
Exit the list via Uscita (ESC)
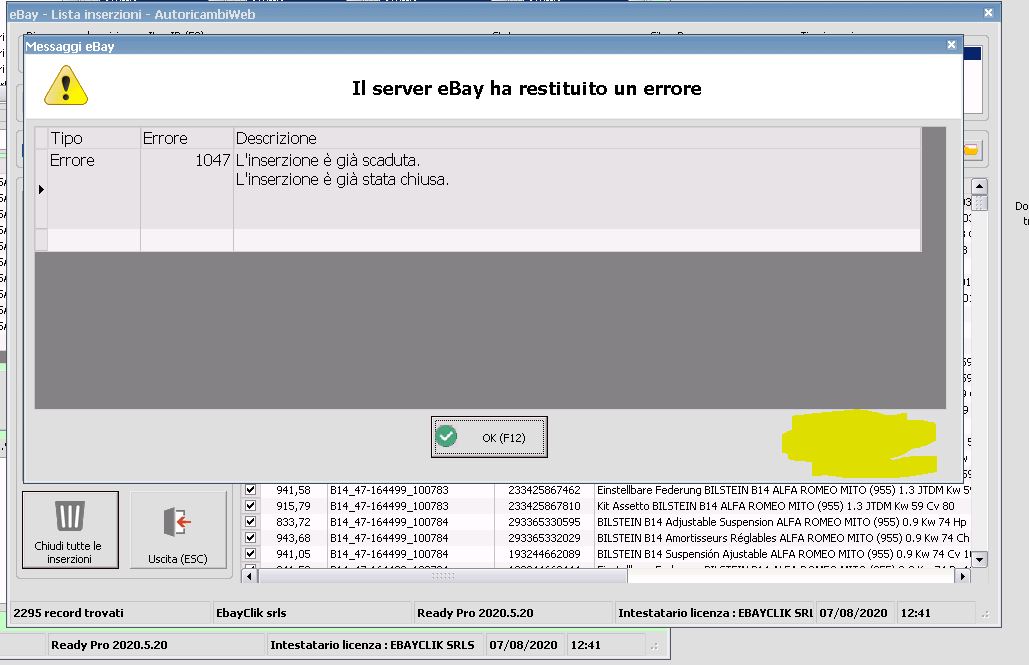(178, 529)
